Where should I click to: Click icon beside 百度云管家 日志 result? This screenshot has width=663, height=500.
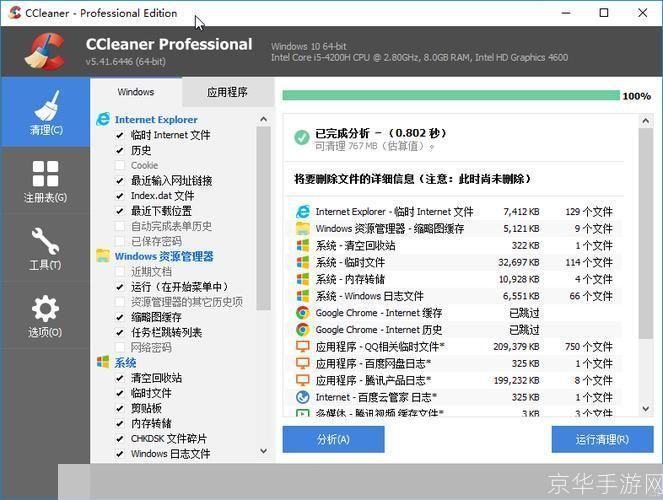pos(303,397)
